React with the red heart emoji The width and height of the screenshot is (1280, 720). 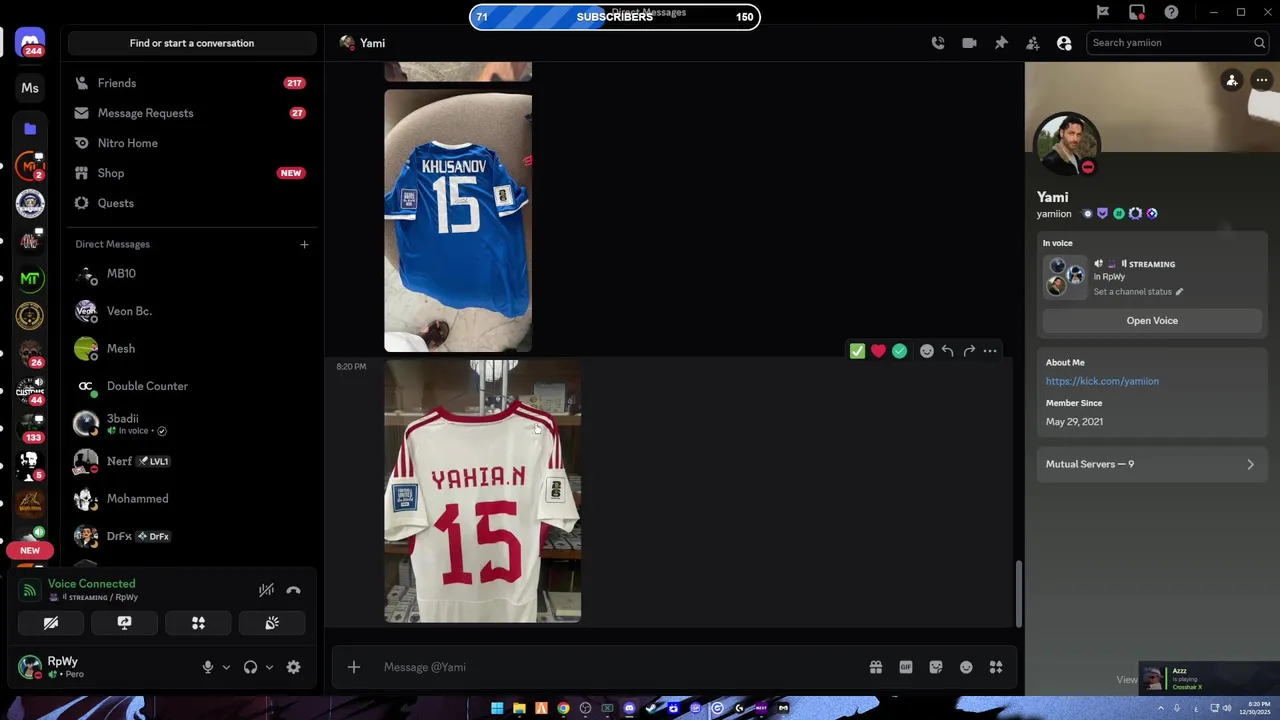pos(878,351)
